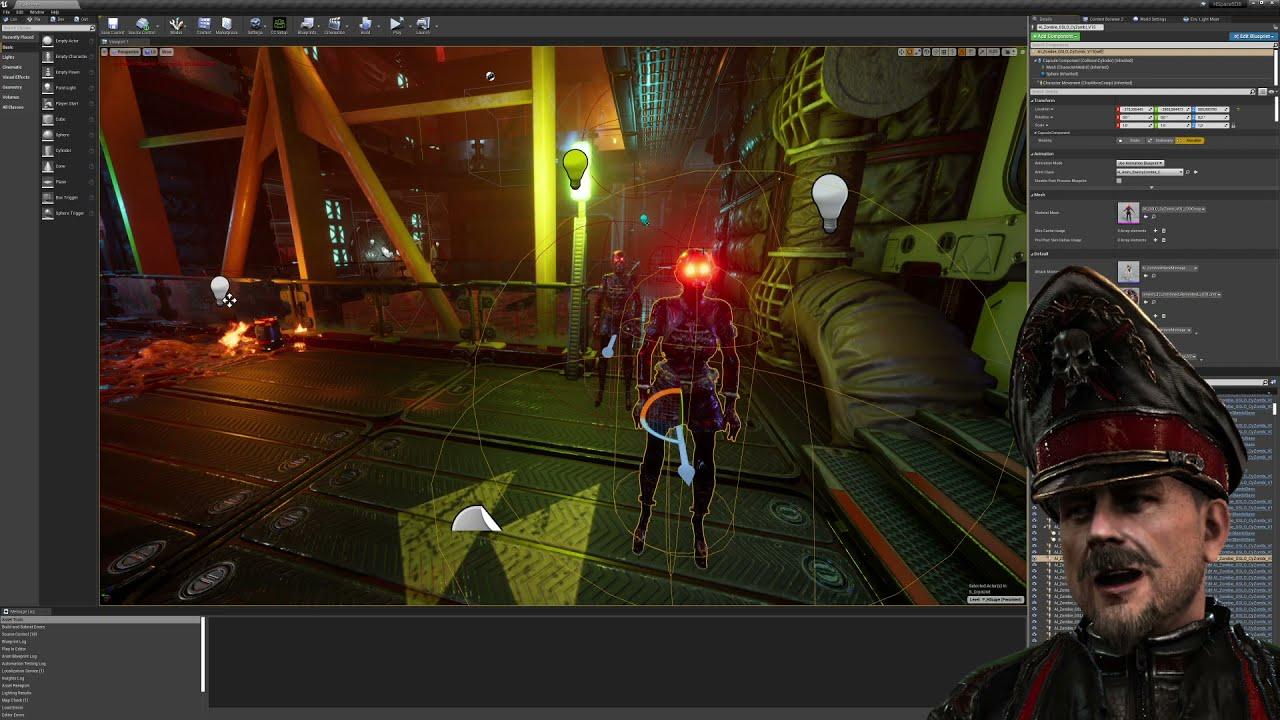Open Cinematics from the toolbar
The height and width of the screenshot is (720, 1280).
pyautogui.click(x=335, y=24)
